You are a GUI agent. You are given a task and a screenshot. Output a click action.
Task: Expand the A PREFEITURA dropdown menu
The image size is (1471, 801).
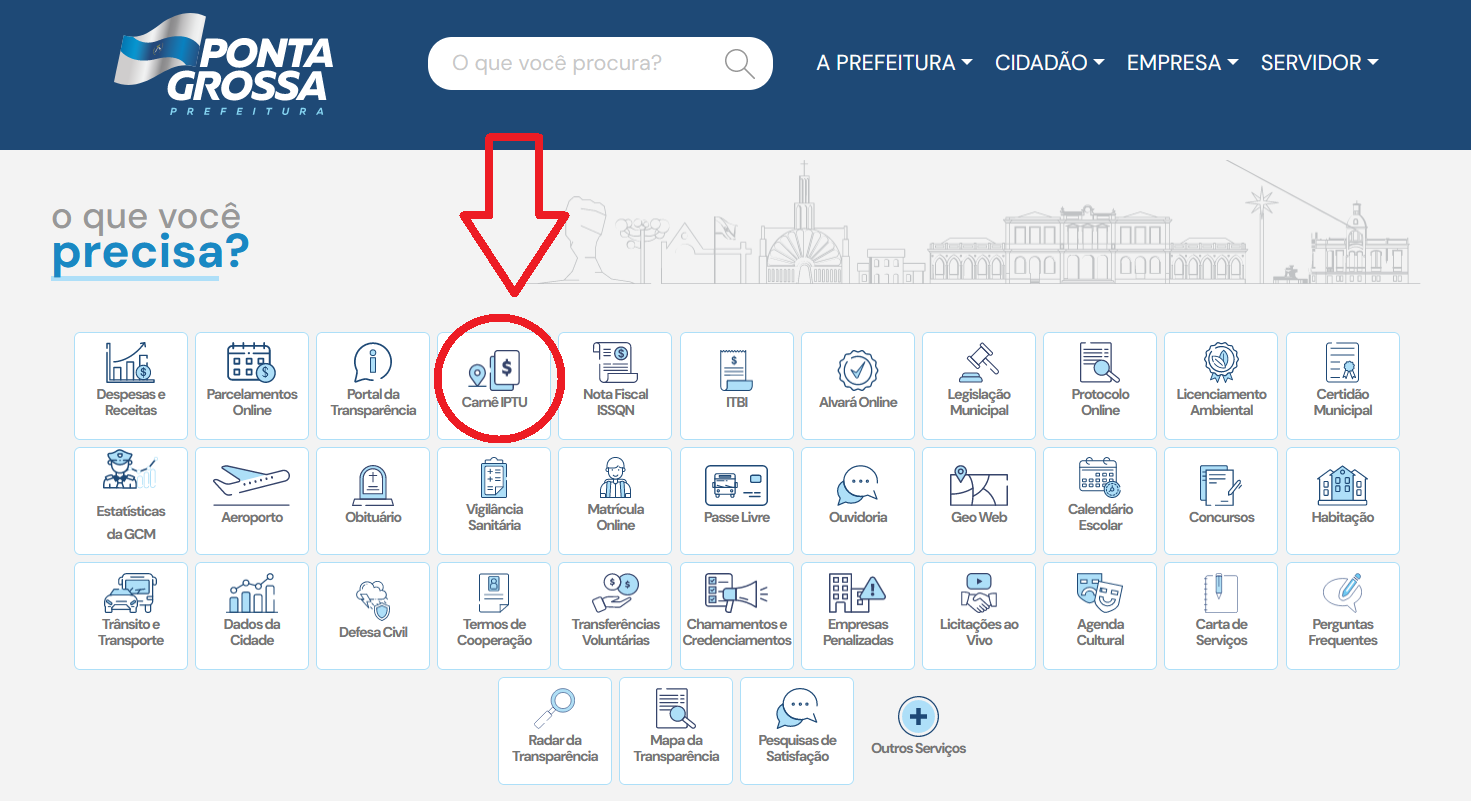point(894,62)
